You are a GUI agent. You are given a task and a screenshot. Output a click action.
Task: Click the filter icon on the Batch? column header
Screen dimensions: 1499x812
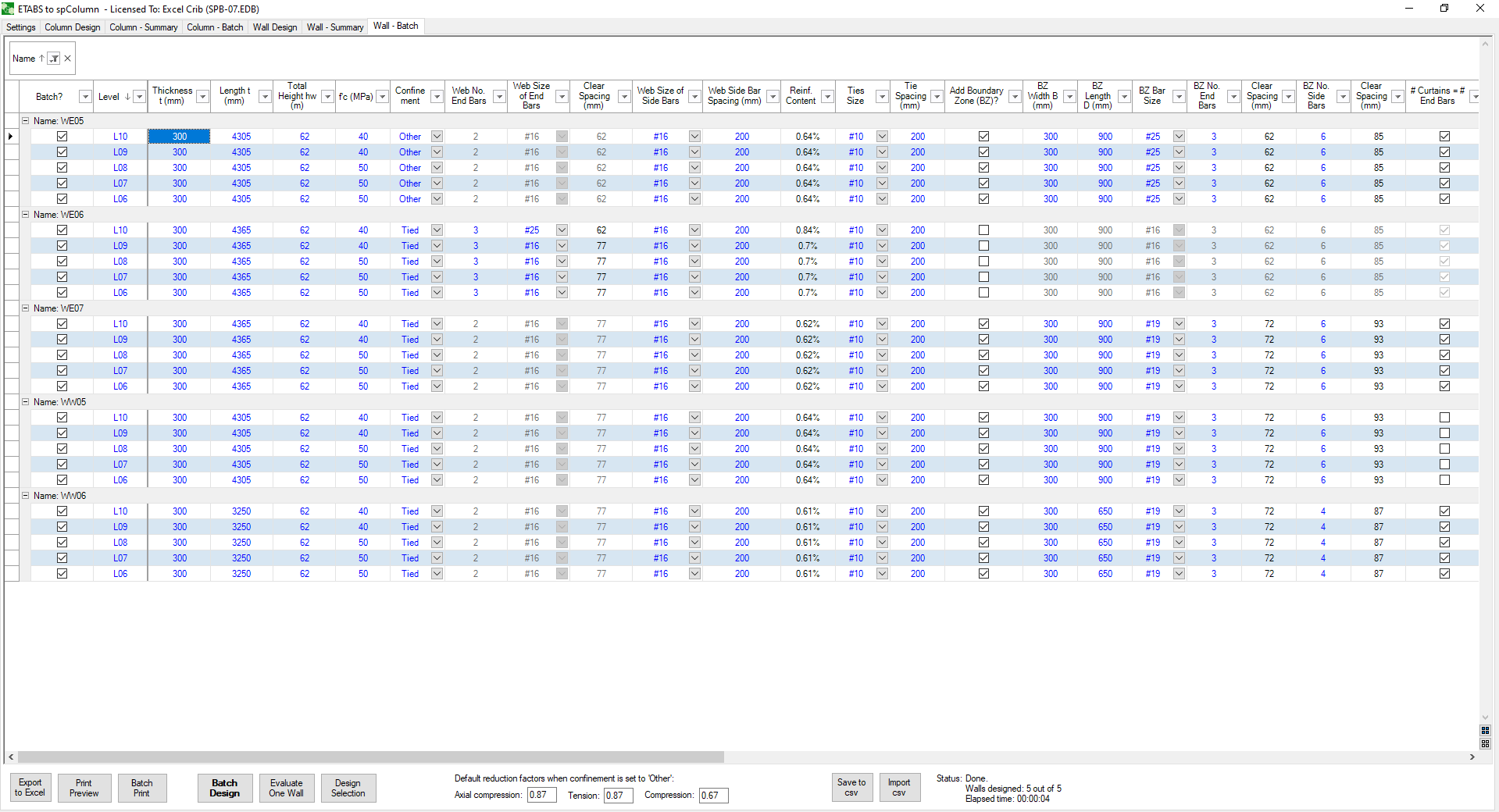(84, 97)
